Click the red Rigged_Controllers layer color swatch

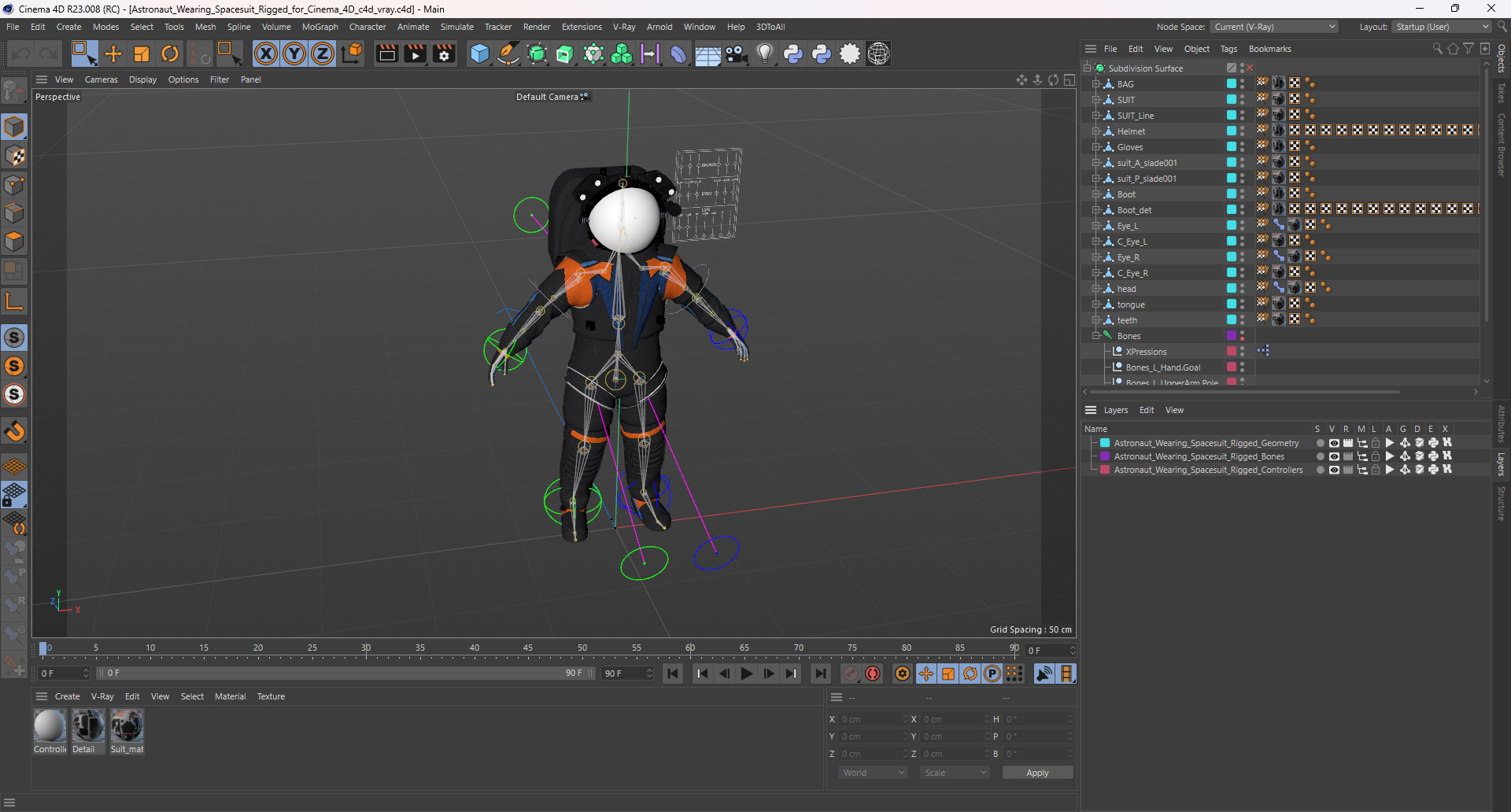pyautogui.click(x=1104, y=470)
